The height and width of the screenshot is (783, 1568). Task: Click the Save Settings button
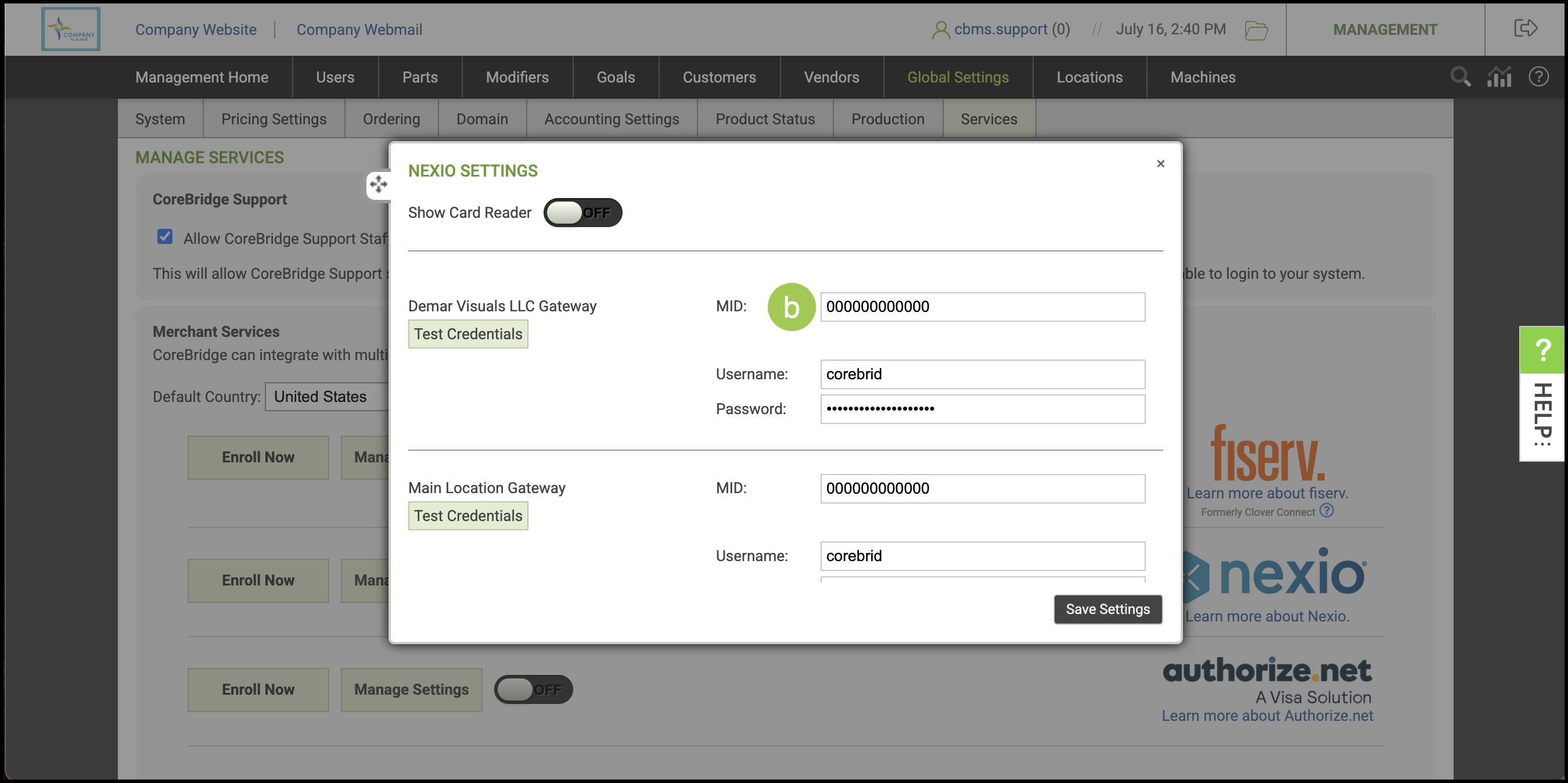pos(1107,609)
